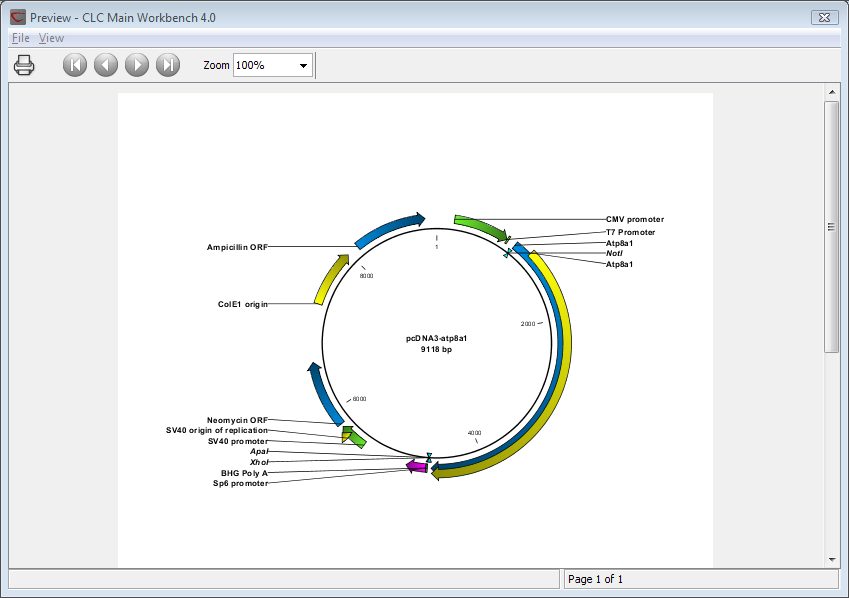Click the next page arrow button

click(137, 65)
